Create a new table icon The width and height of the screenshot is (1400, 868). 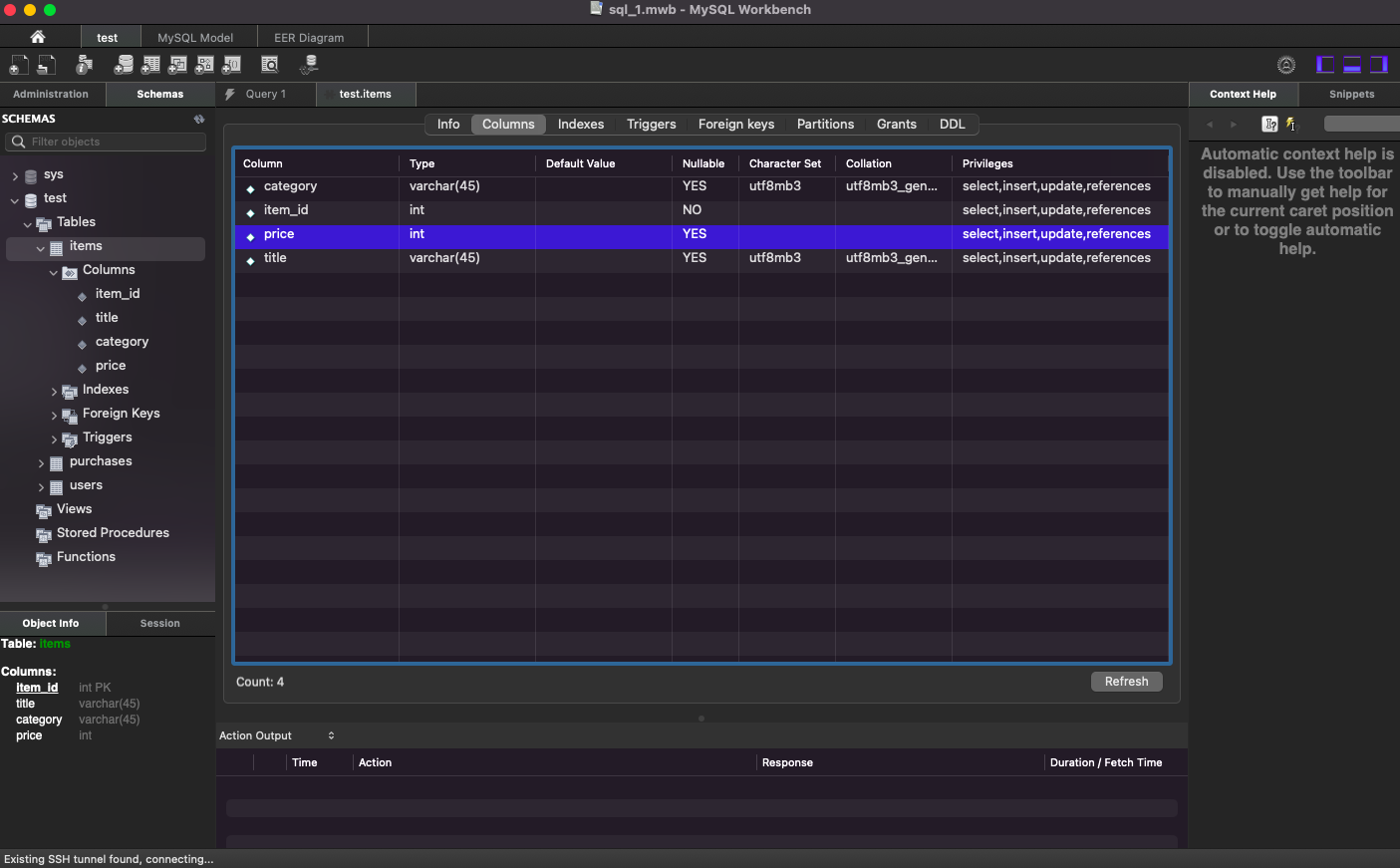(150, 65)
